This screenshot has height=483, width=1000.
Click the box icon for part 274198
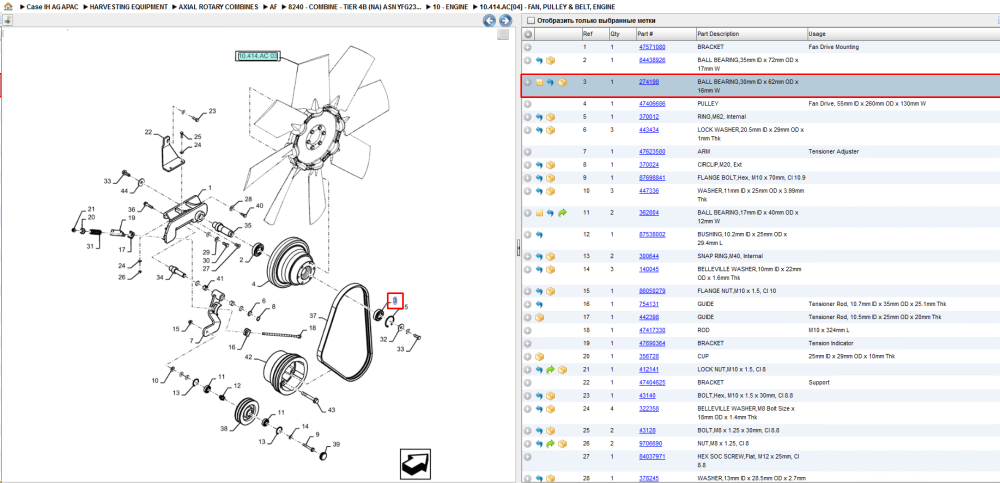pos(562,82)
